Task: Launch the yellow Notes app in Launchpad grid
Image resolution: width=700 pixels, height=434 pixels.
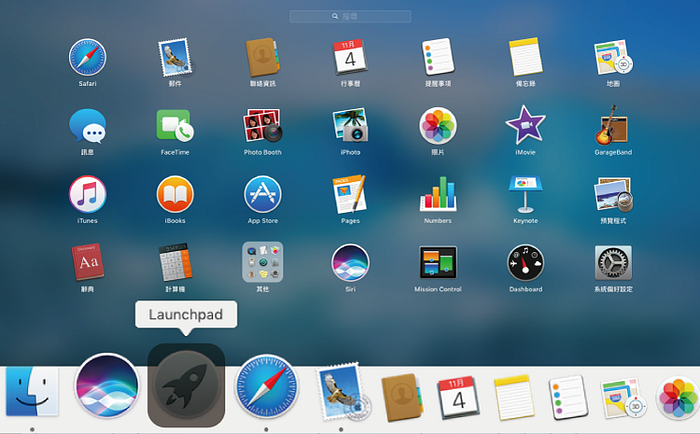Action: click(x=525, y=57)
